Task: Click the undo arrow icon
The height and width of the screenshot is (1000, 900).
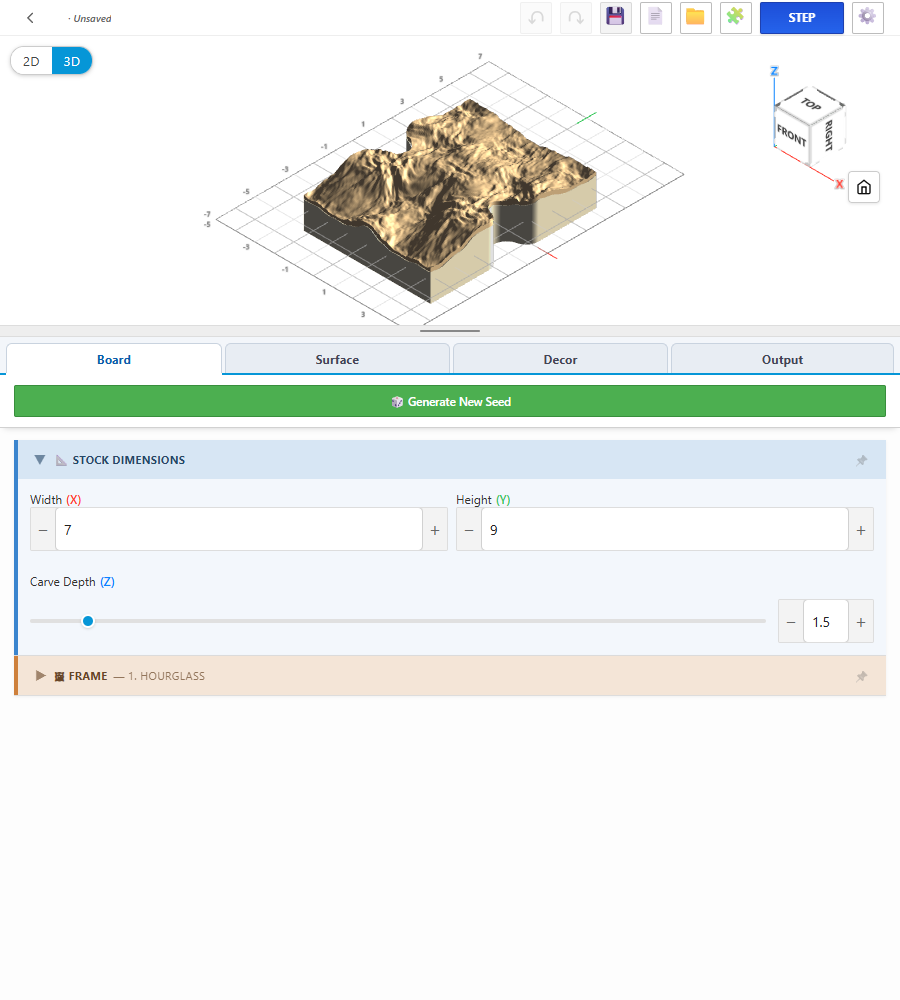Action: pyautogui.click(x=536, y=18)
